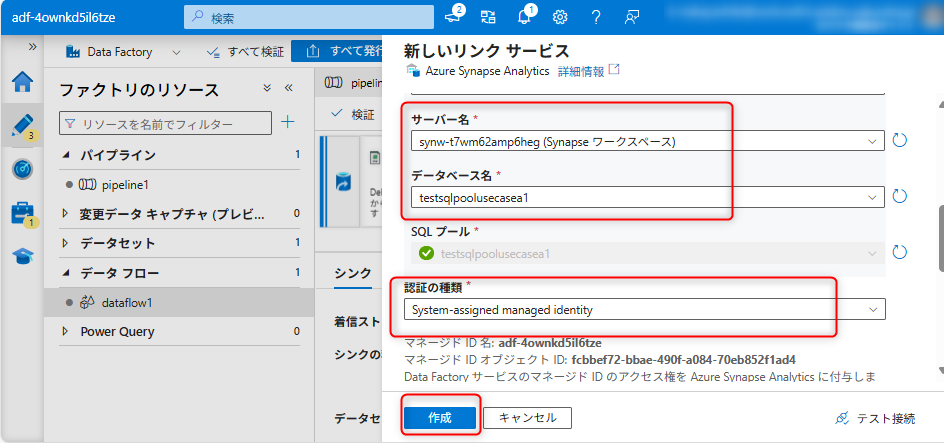
Task: Click the 作成 button
Action: pos(439,418)
